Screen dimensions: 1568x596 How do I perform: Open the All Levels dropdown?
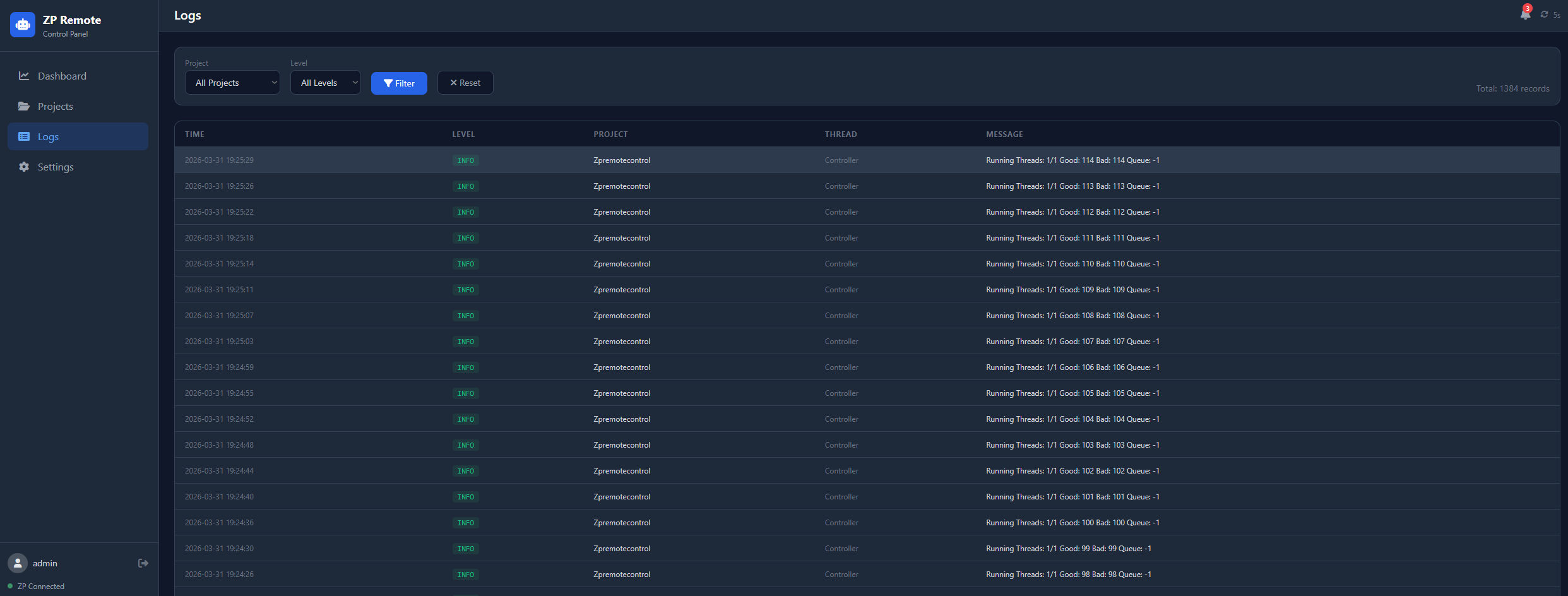tap(326, 83)
